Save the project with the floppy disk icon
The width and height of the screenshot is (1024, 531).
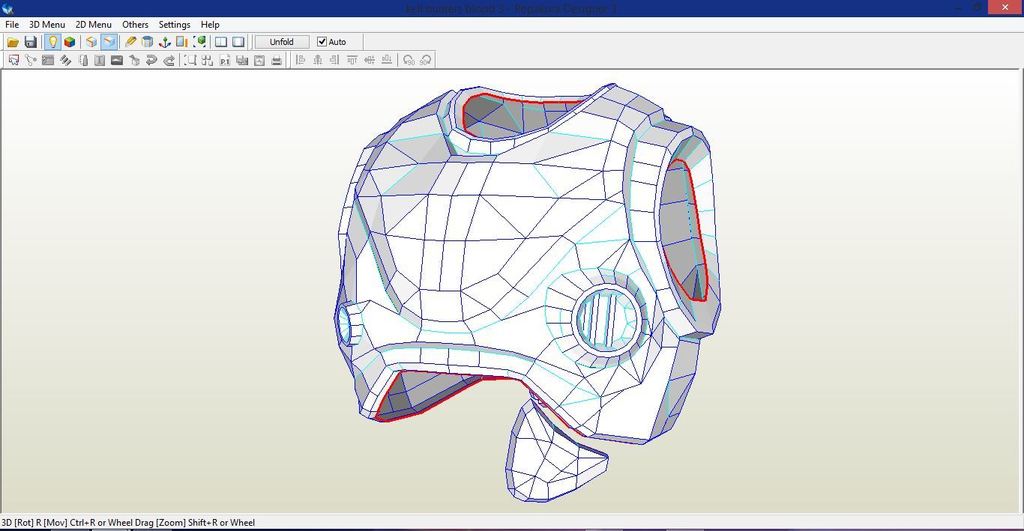(x=31, y=42)
